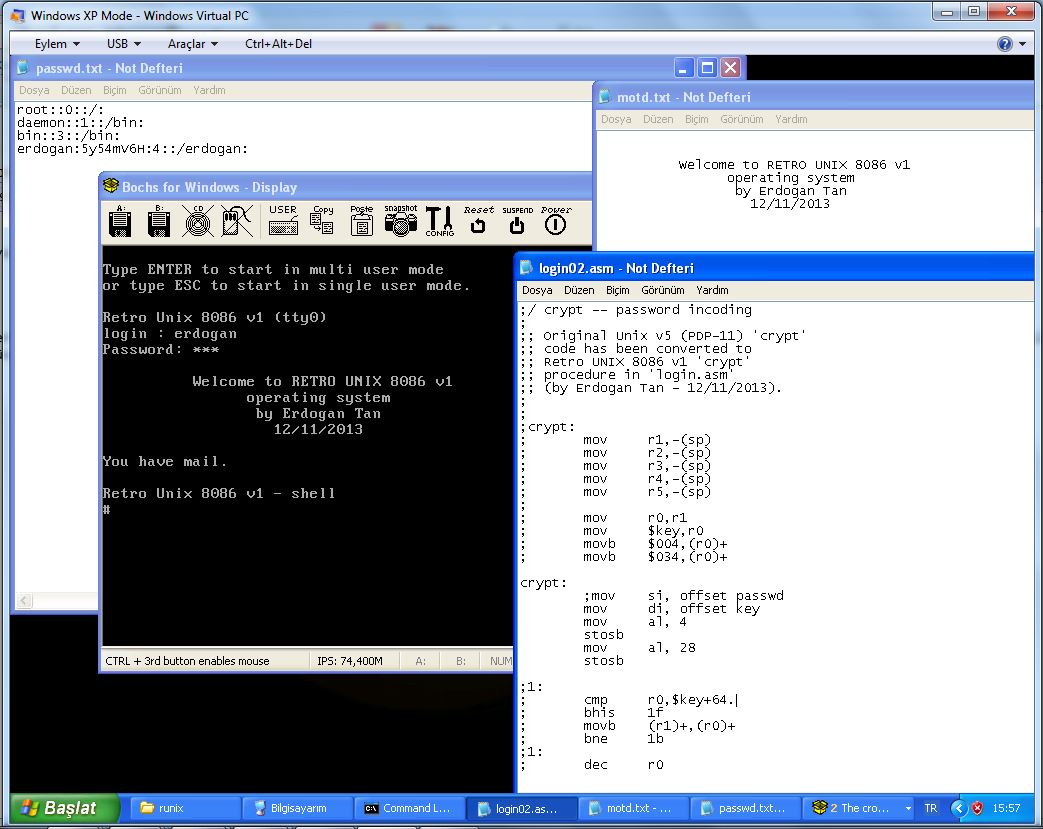Open Dosya menu in motd.txt Notepad

pyautogui.click(x=616, y=119)
